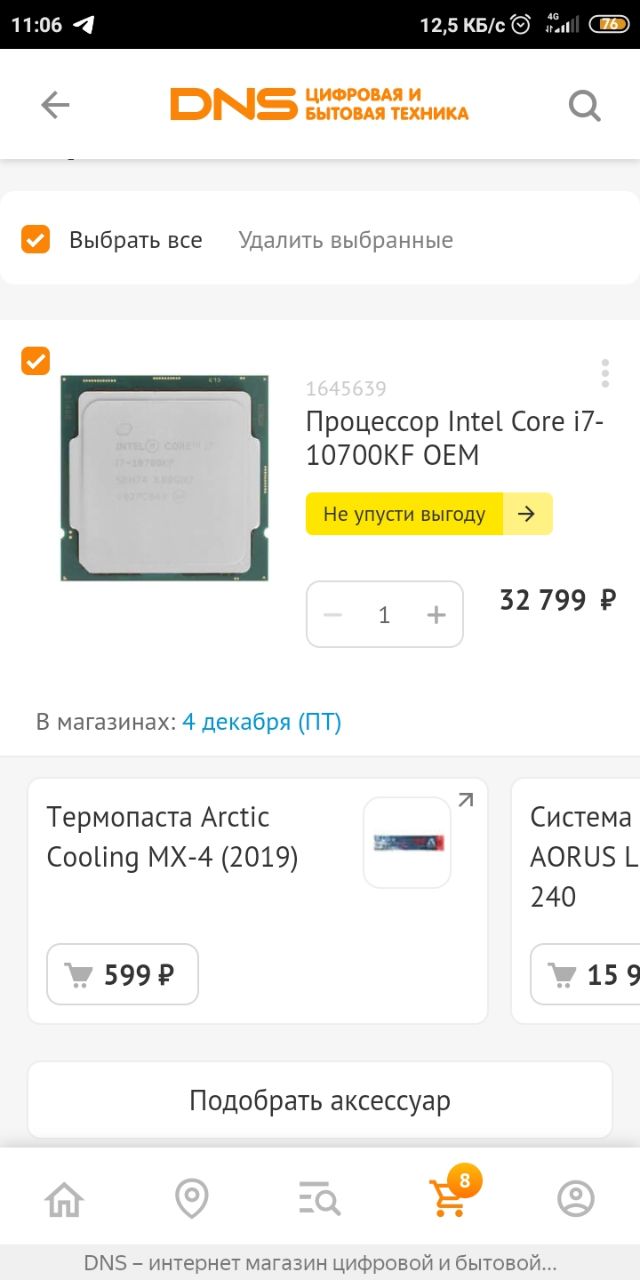
Task: Open three-dot menu for Intel processor
Action: pos(605,373)
